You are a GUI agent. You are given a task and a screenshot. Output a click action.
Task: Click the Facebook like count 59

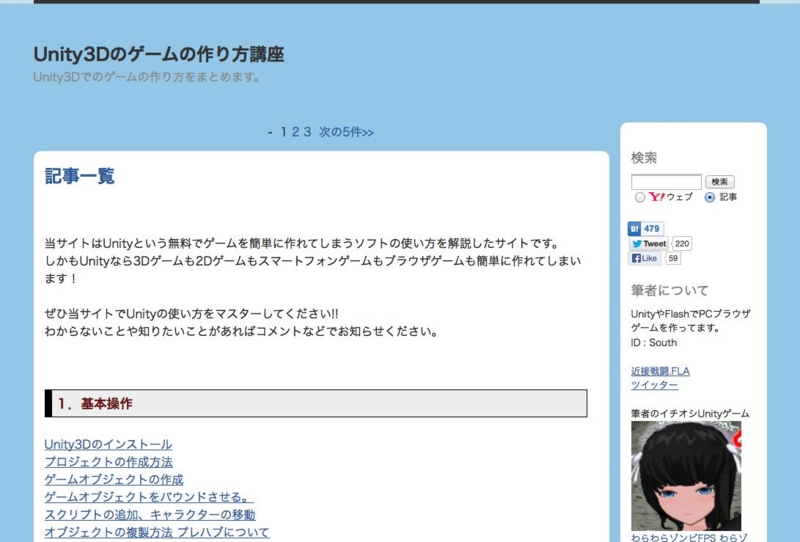(673, 258)
